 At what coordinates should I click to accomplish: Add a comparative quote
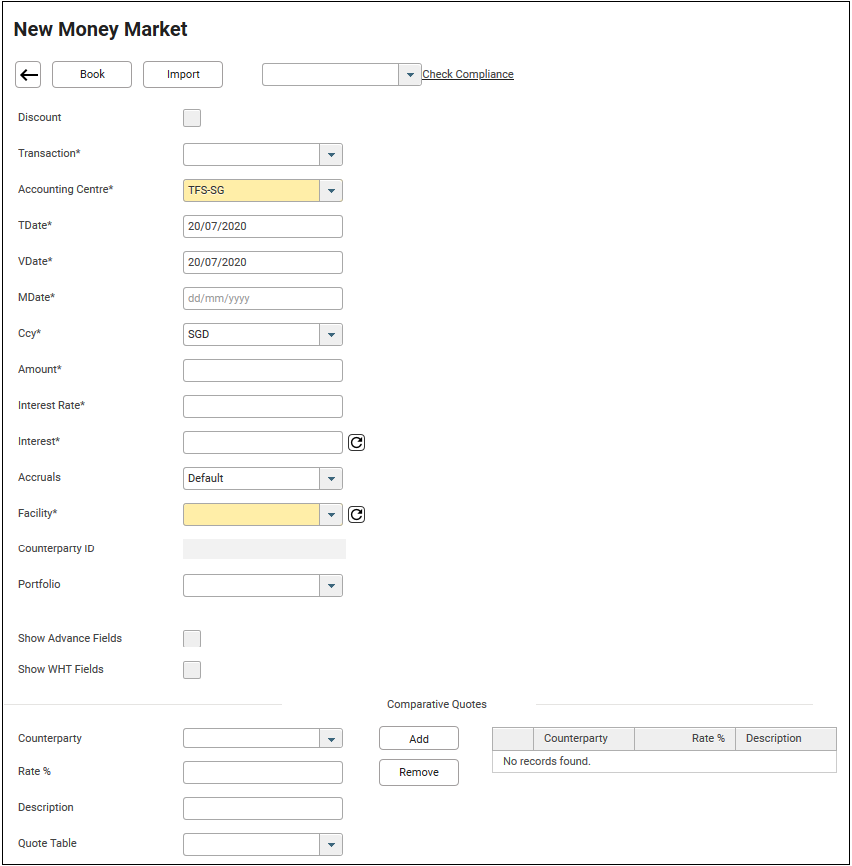(x=419, y=739)
